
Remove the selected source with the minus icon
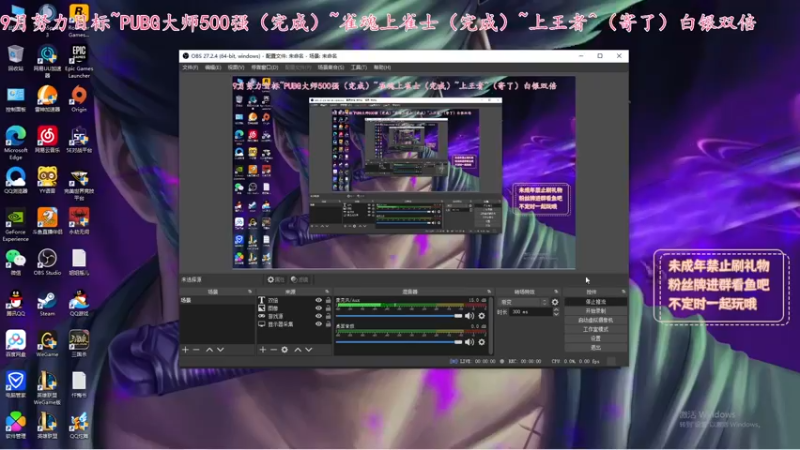(273, 349)
